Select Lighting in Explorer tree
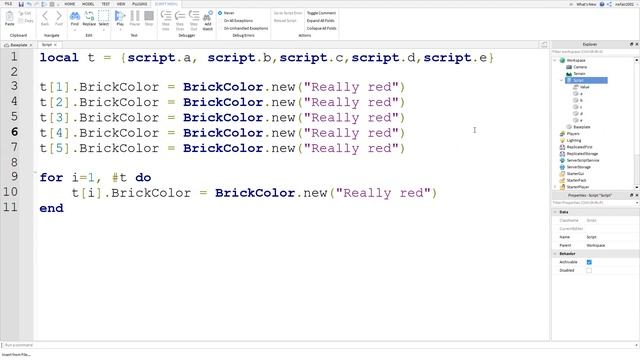 (x=573, y=140)
